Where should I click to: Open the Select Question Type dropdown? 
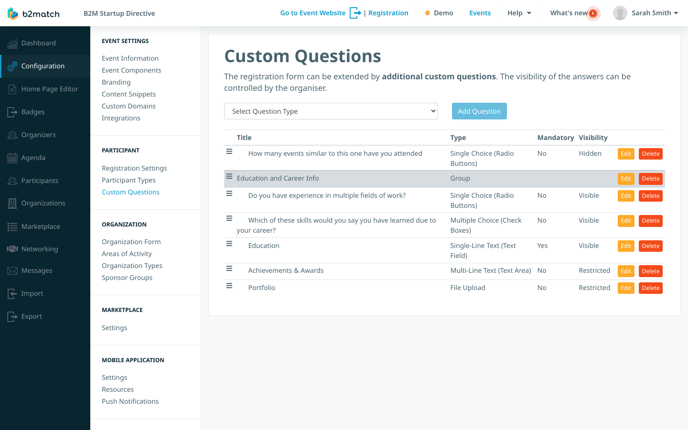(x=331, y=111)
